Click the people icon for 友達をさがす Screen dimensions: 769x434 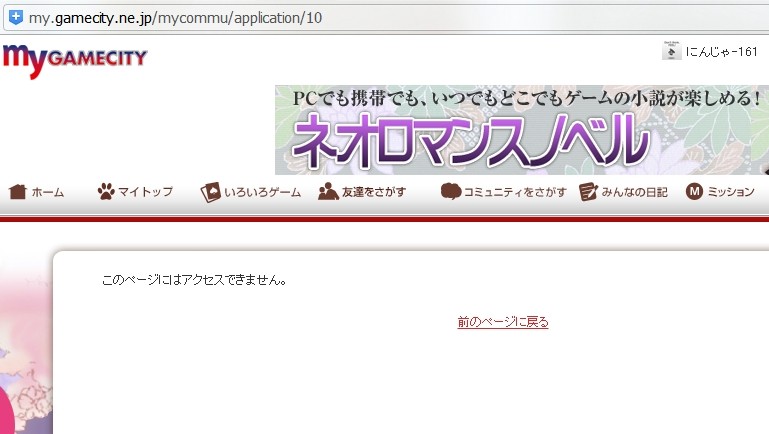328,192
